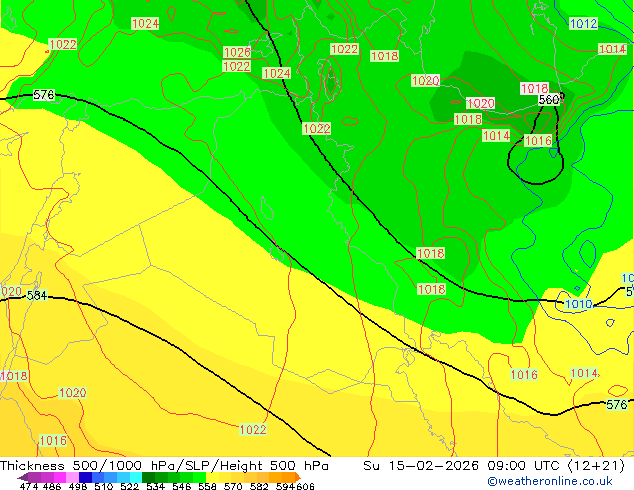Click the dark blue legend swatch at 498
Viewport: 634px width, 490px height.
pyautogui.click(x=85, y=477)
